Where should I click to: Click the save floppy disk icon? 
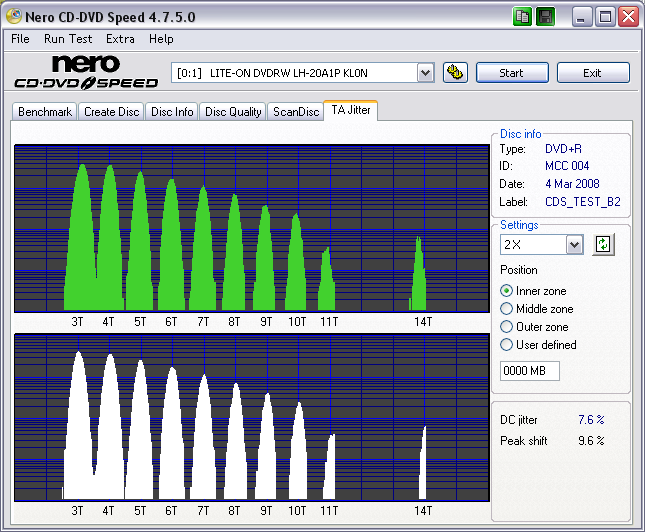(545, 17)
